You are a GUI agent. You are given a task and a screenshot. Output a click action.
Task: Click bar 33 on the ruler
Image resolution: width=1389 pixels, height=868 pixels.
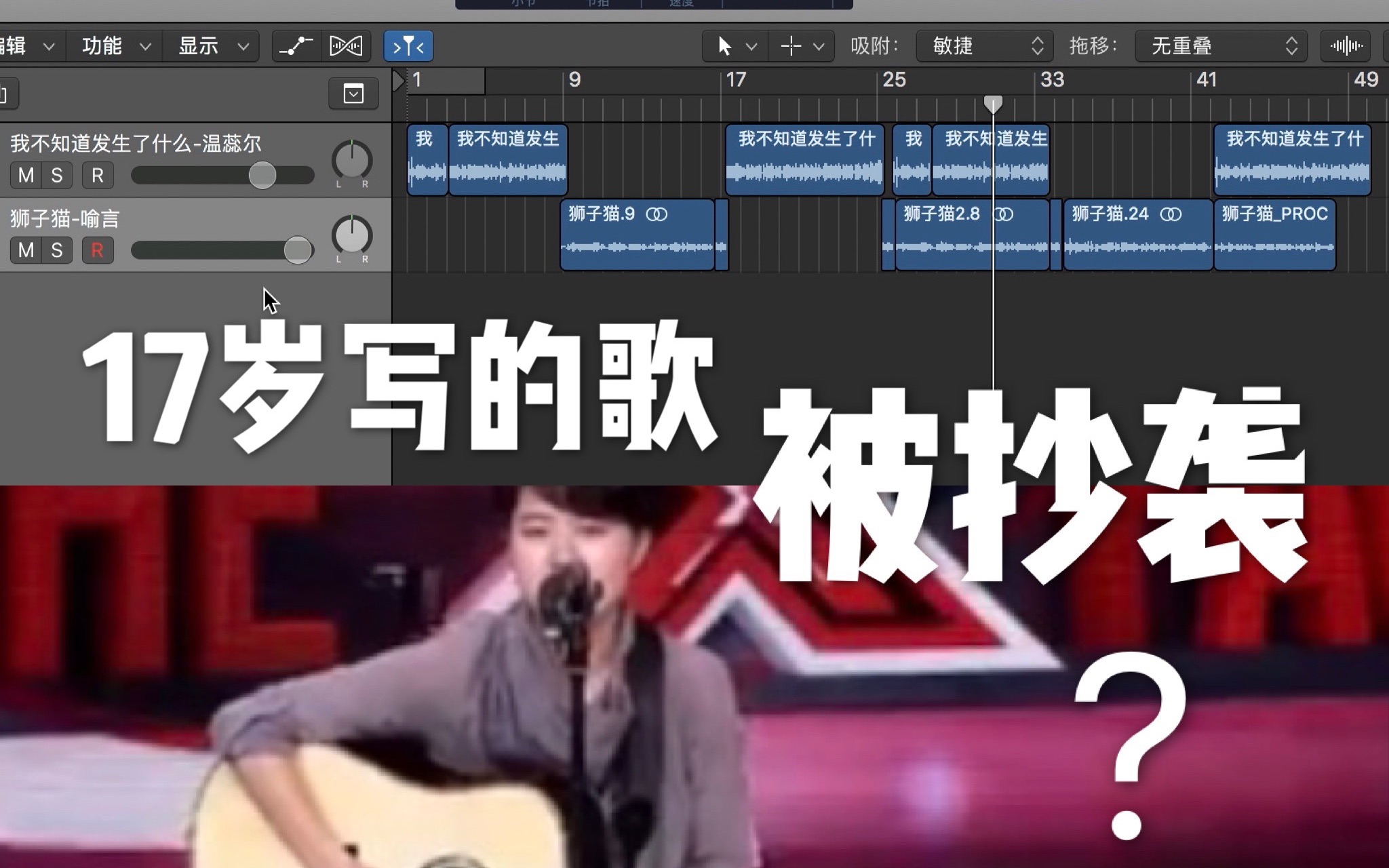(x=1052, y=80)
